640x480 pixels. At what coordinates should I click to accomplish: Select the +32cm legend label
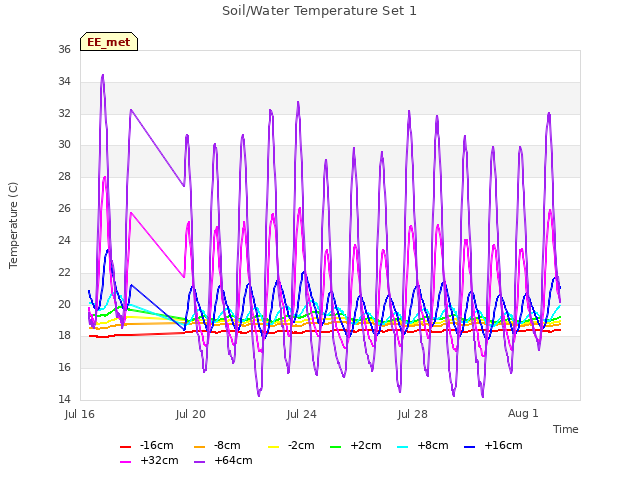click(159, 460)
